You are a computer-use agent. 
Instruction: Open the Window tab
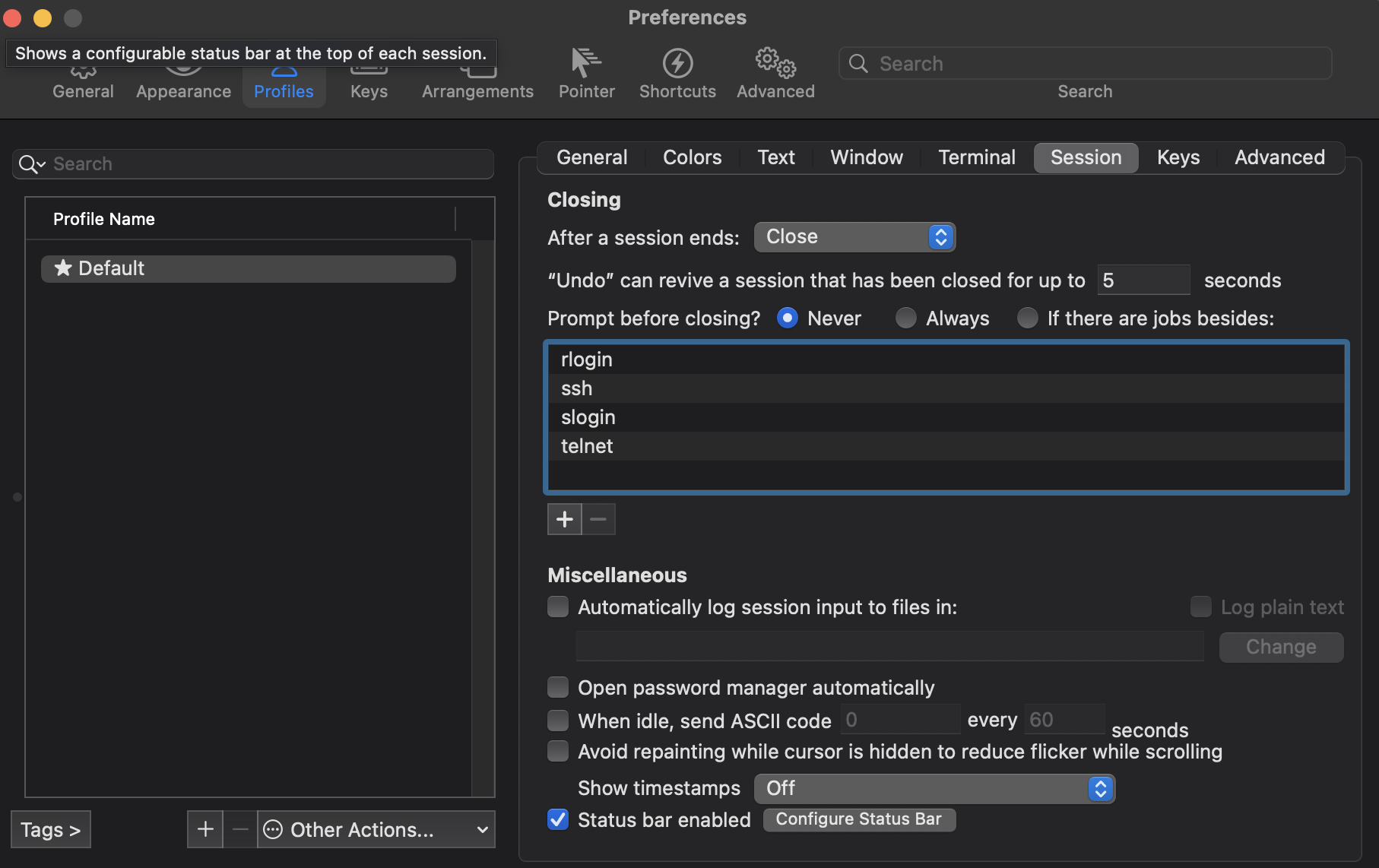(867, 157)
